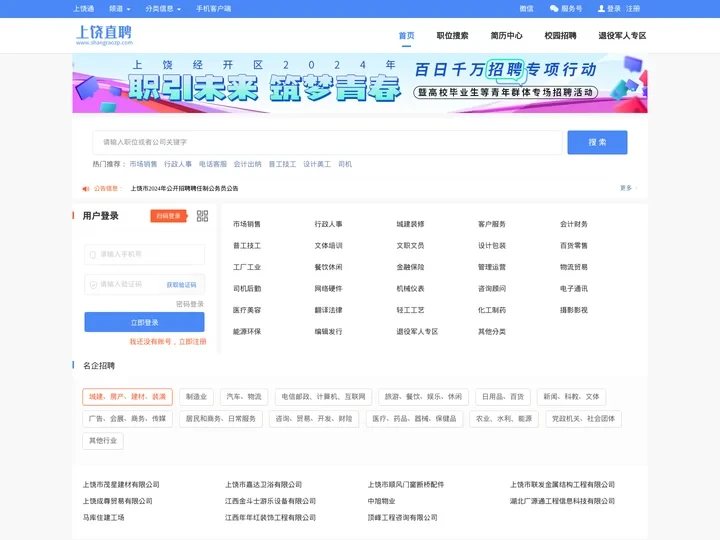Screen dimensions: 720x540
Task: Open company 江西金斗士游乐设备有限公司
Action: pos(270,501)
